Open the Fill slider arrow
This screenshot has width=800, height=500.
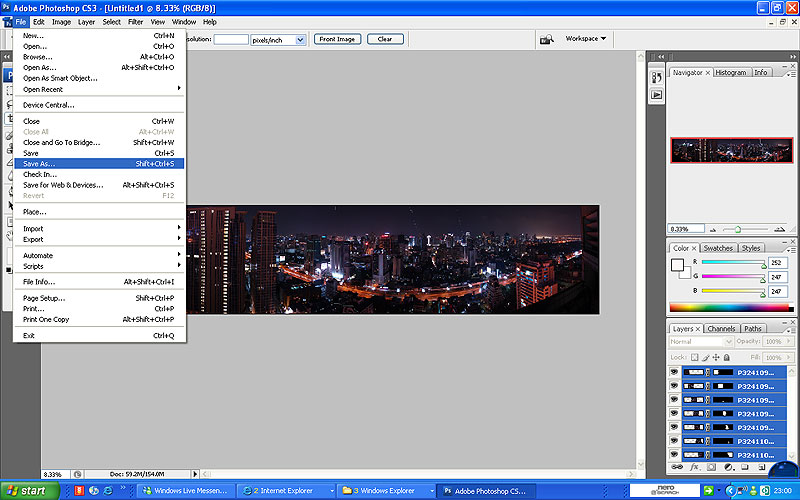pos(789,358)
